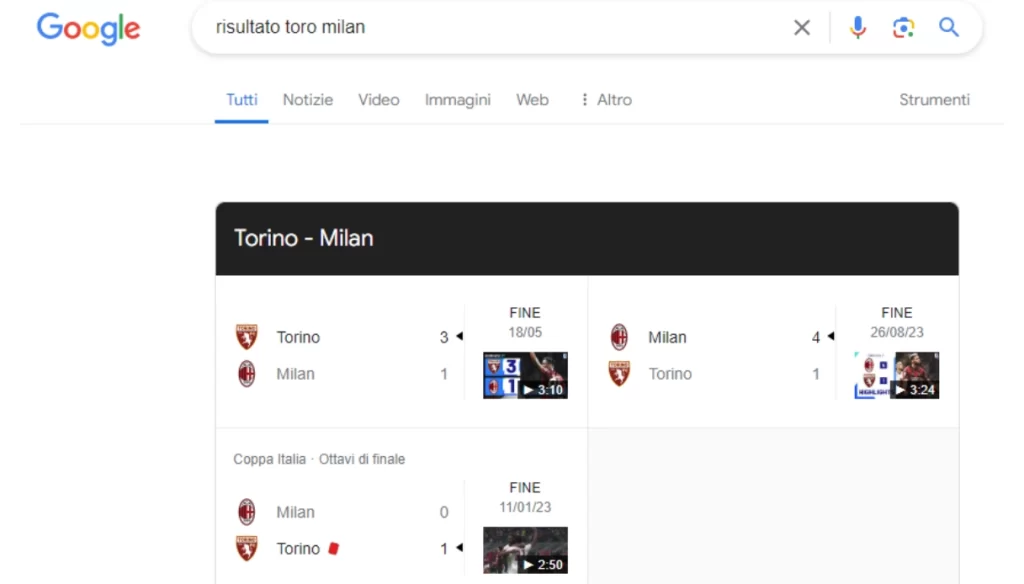
Task: Open search Strumenti options
Action: coord(933,99)
